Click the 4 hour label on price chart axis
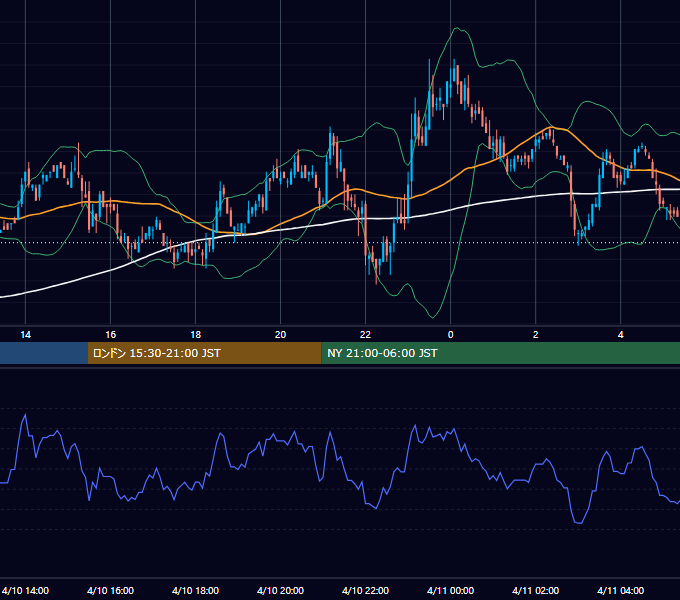 621,334
